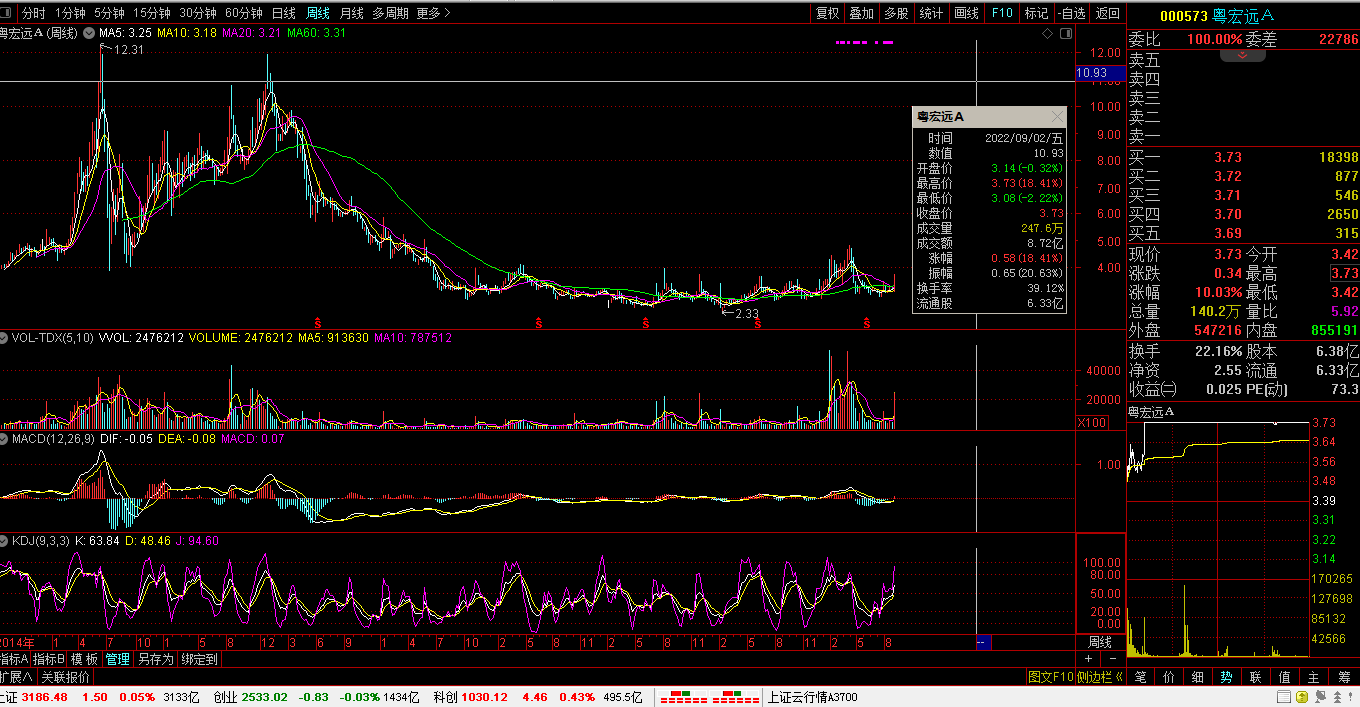Close the 粤宏远A data tooltip
The width and height of the screenshot is (1360, 707).
tap(1058, 117)
